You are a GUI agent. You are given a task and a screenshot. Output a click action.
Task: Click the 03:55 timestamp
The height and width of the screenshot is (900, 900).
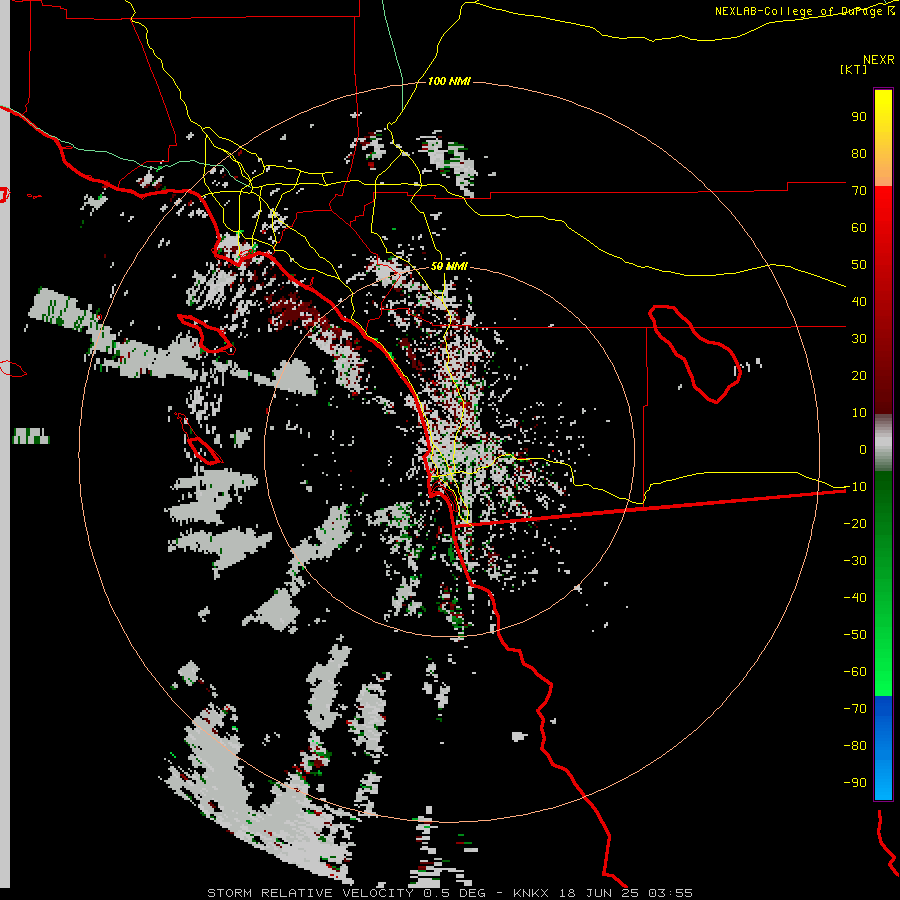(x=670, y=893)
